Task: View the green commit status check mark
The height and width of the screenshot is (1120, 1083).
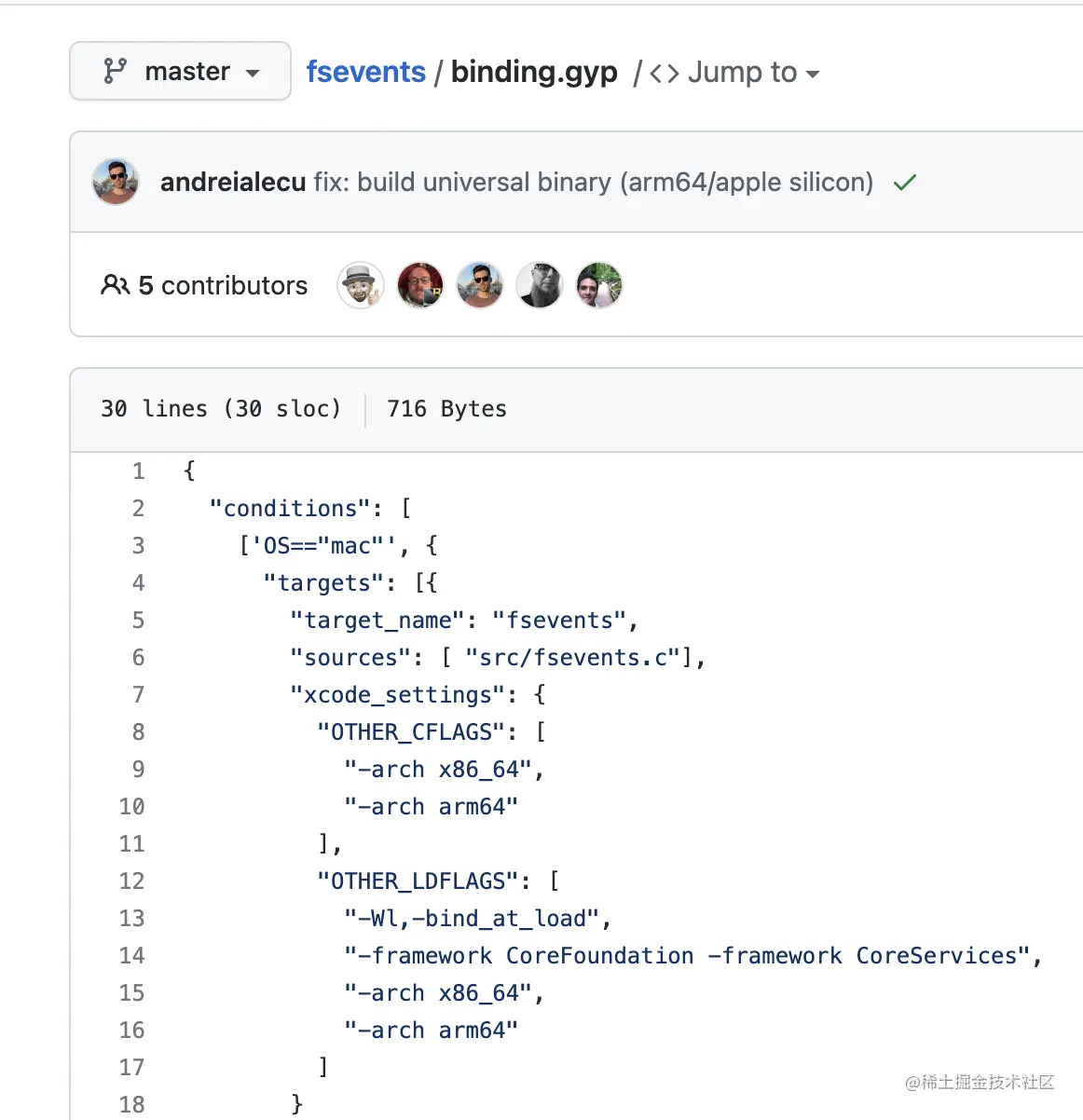Action: click(905, 183)
